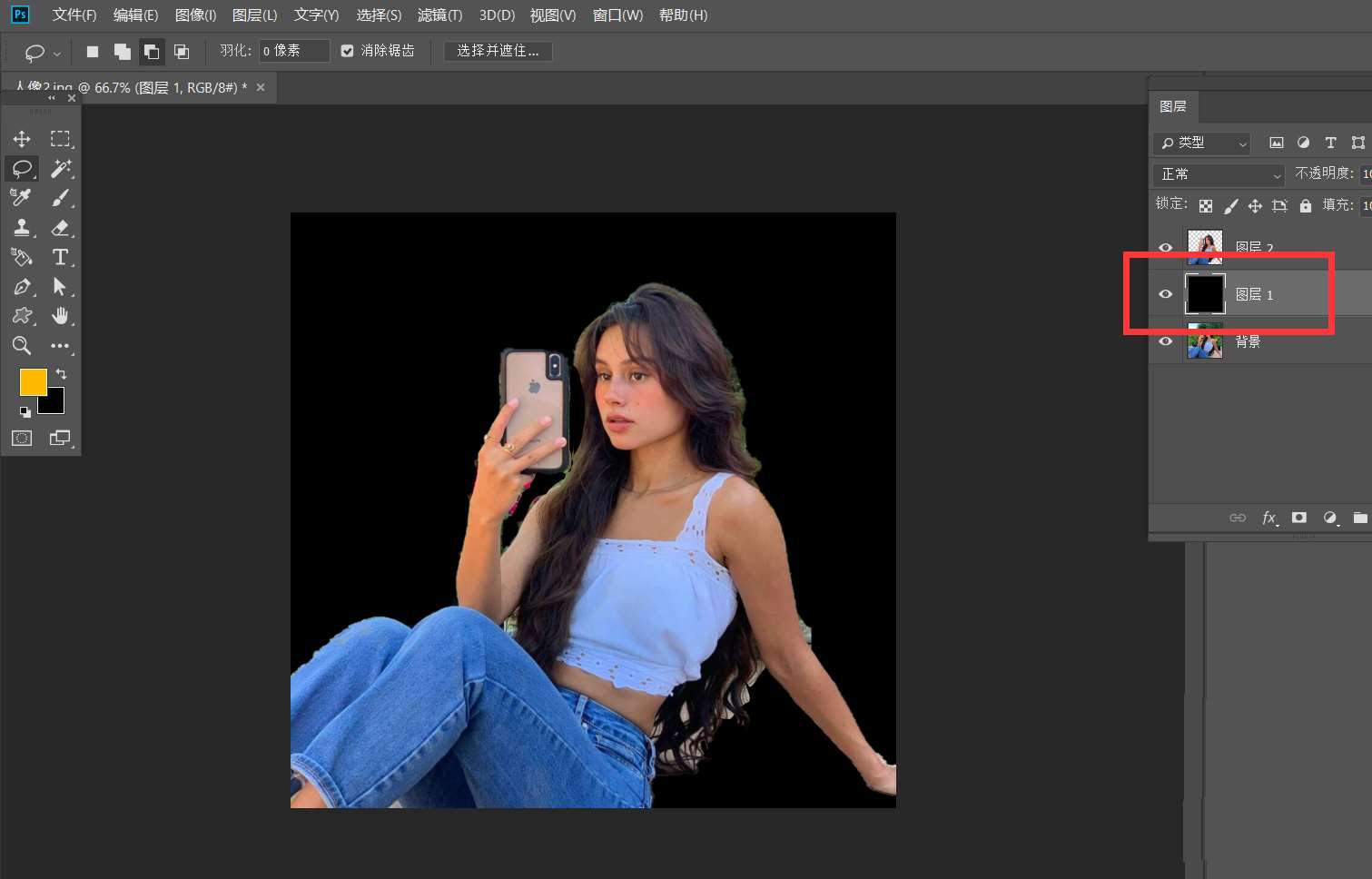Select the Pen tool
1372x879 pixels.
coord(22,287)
